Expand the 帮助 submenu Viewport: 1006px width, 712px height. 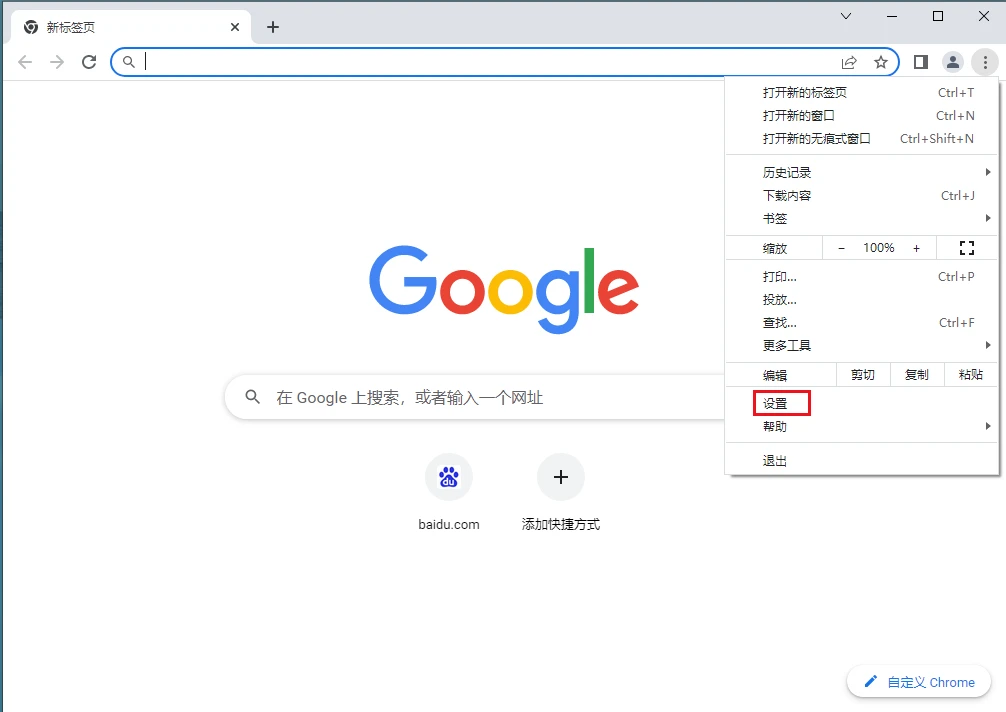(862, 427)
